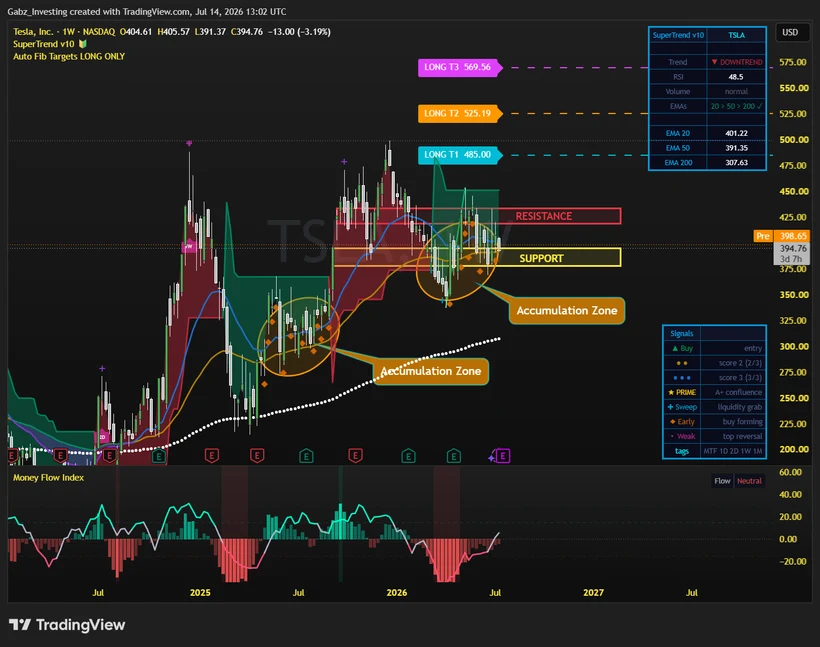Open the USD currency selector
Viewport: 820px width, 647px height.
tap(790, 32)
